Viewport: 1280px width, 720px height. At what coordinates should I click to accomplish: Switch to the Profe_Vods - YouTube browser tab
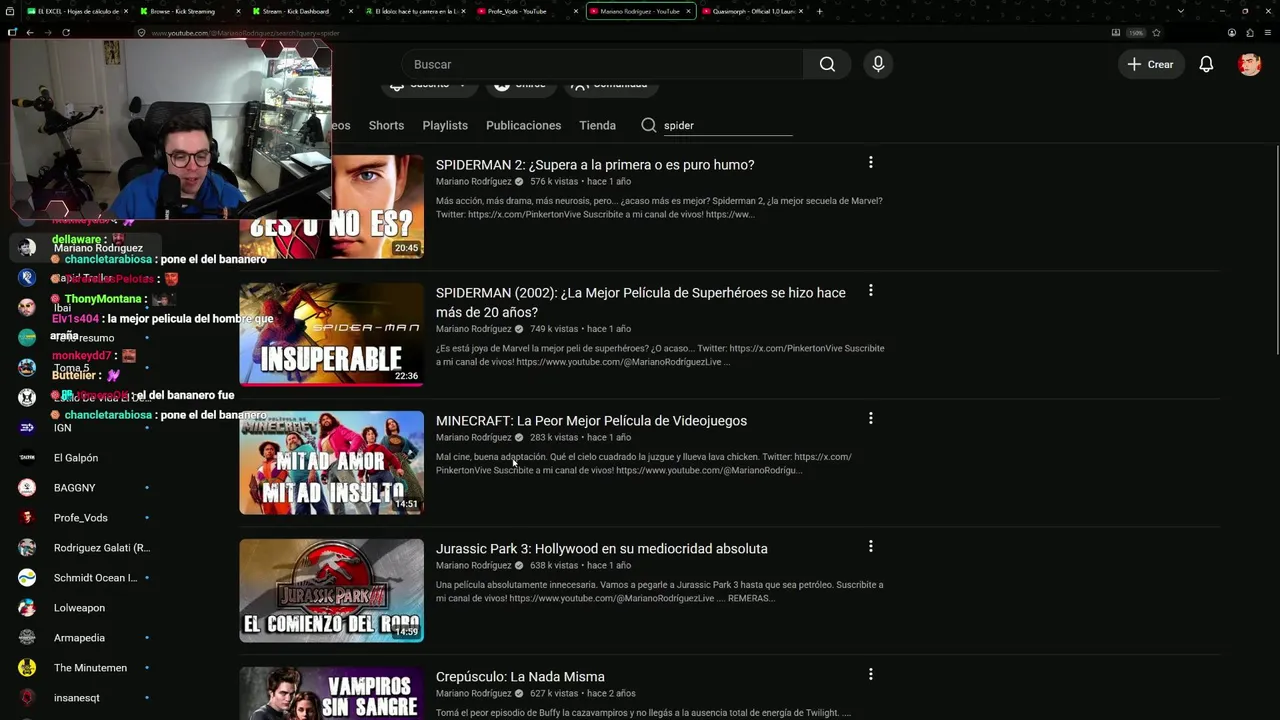(x=526, y=11)
